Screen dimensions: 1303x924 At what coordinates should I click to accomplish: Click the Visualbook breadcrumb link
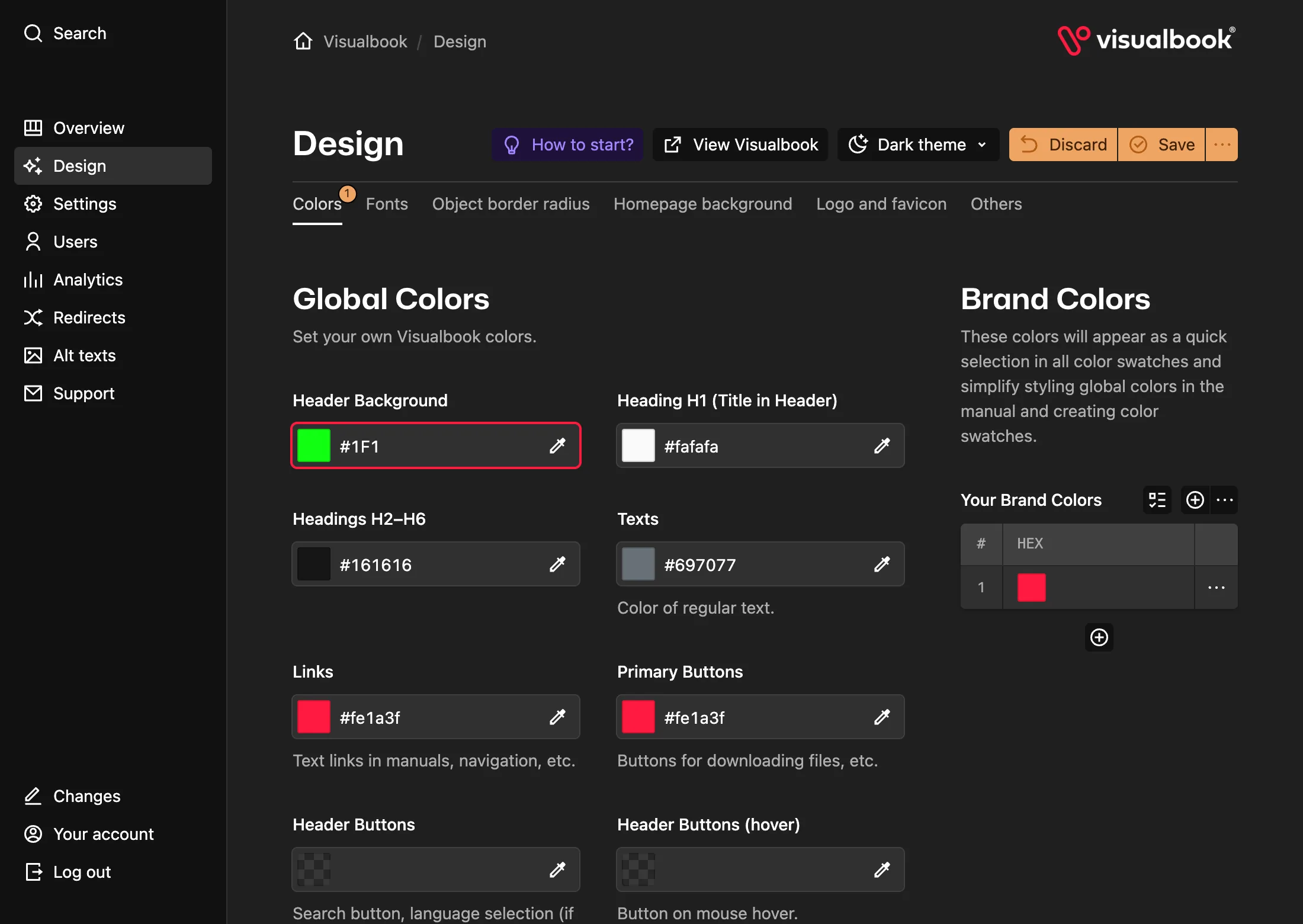tap(365, 41)
